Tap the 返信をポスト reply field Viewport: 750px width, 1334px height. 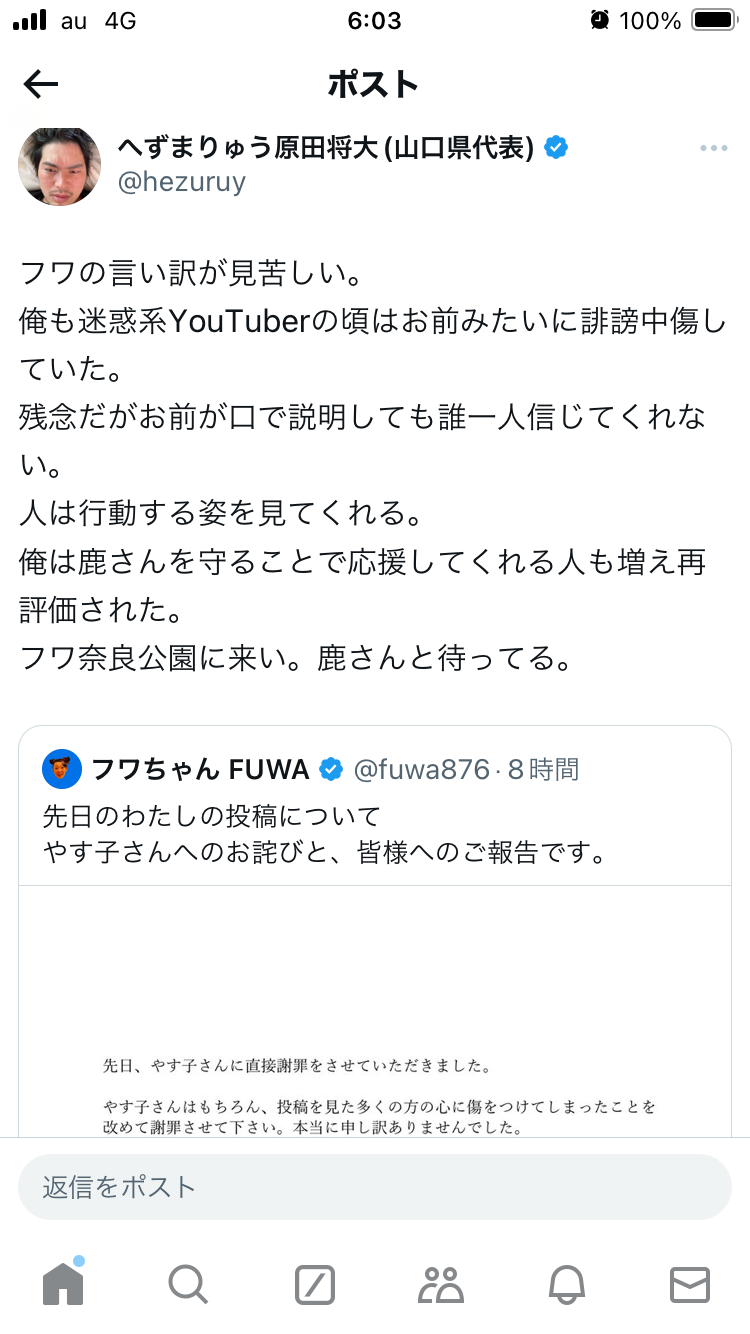(x=375, y=1187)
